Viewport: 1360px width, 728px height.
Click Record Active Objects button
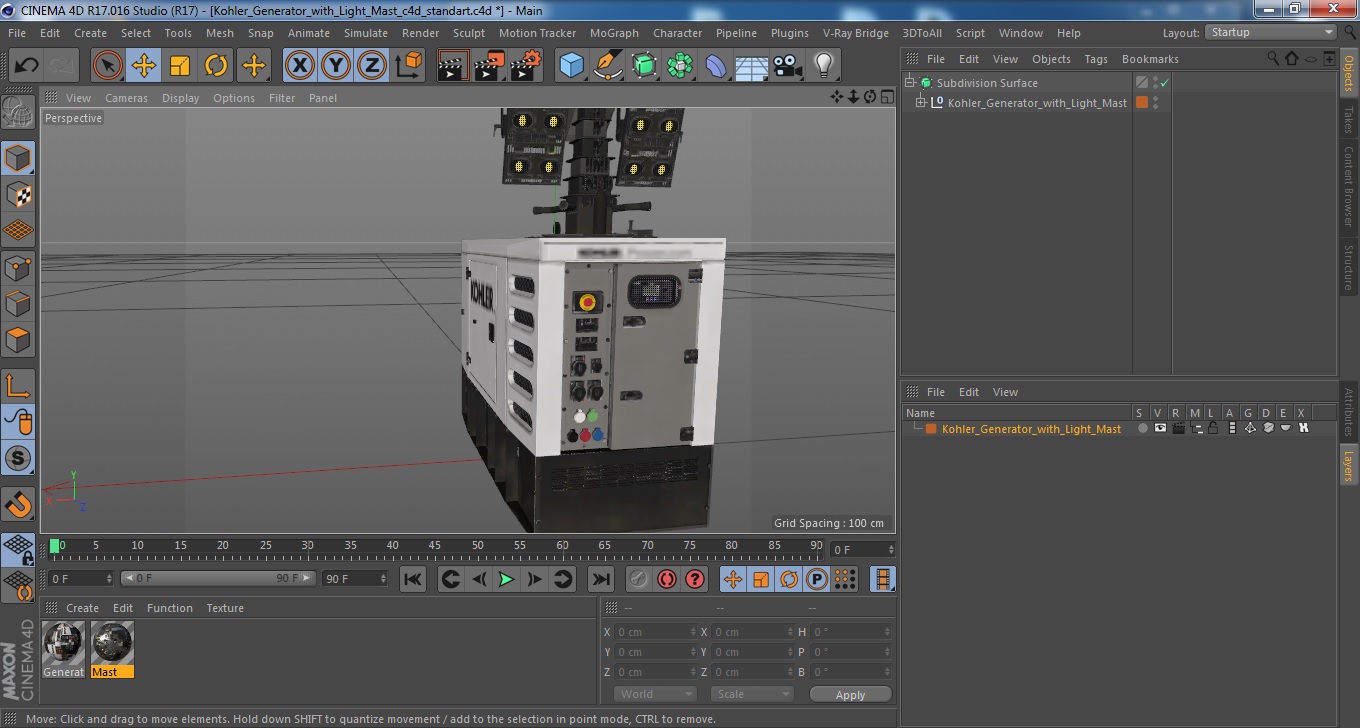pos(639,579)
